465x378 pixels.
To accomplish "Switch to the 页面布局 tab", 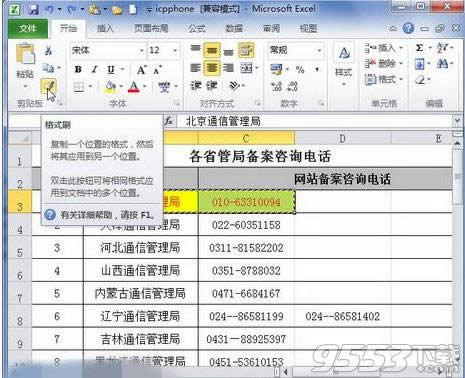I will (151, 28).
